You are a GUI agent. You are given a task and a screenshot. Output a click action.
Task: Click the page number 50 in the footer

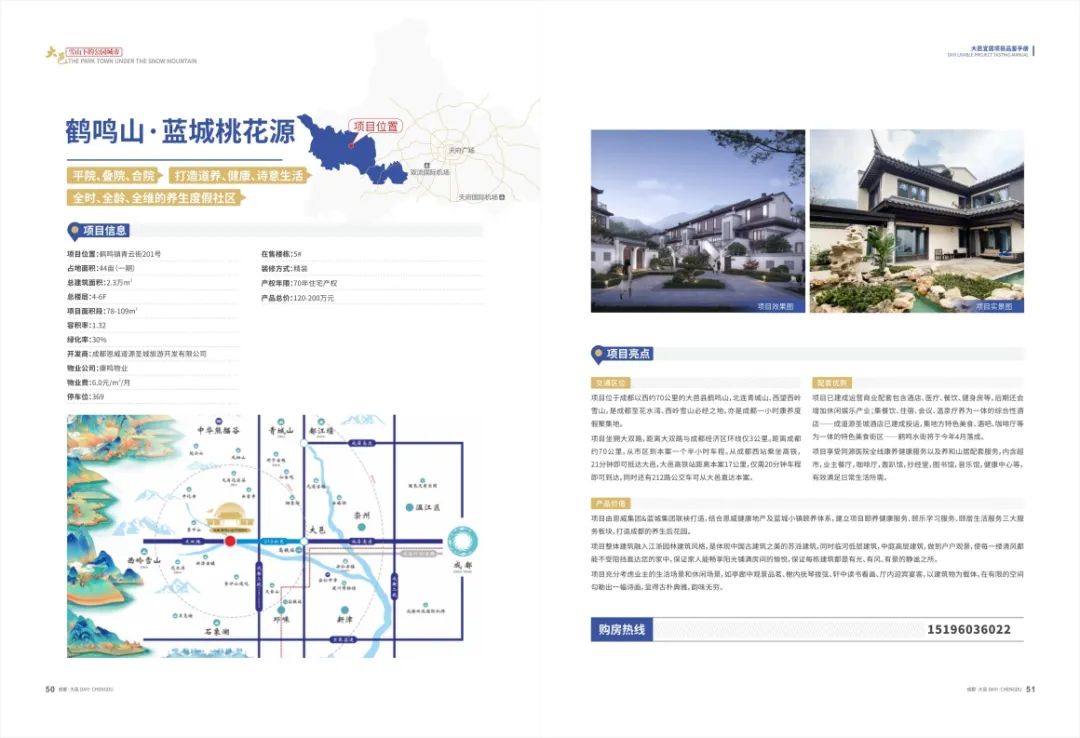pos(50,689)
